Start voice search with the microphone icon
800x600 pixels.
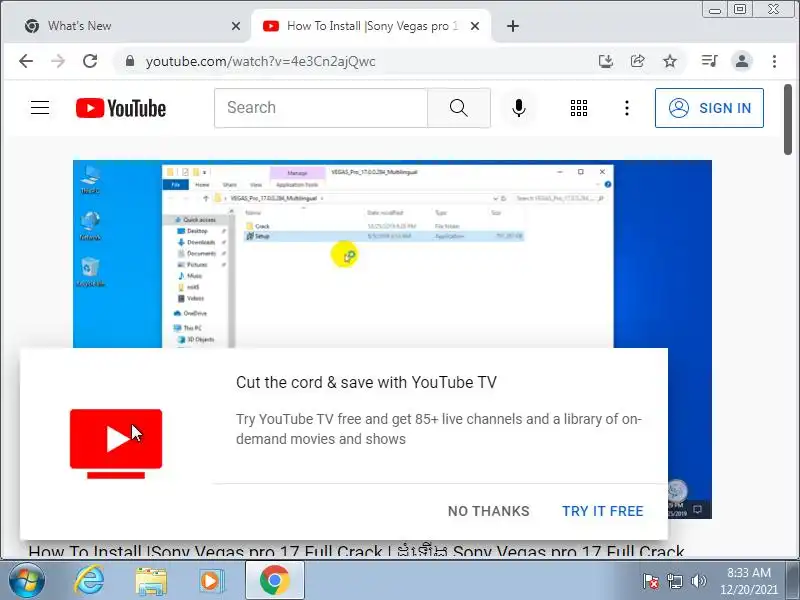point(519,108)
